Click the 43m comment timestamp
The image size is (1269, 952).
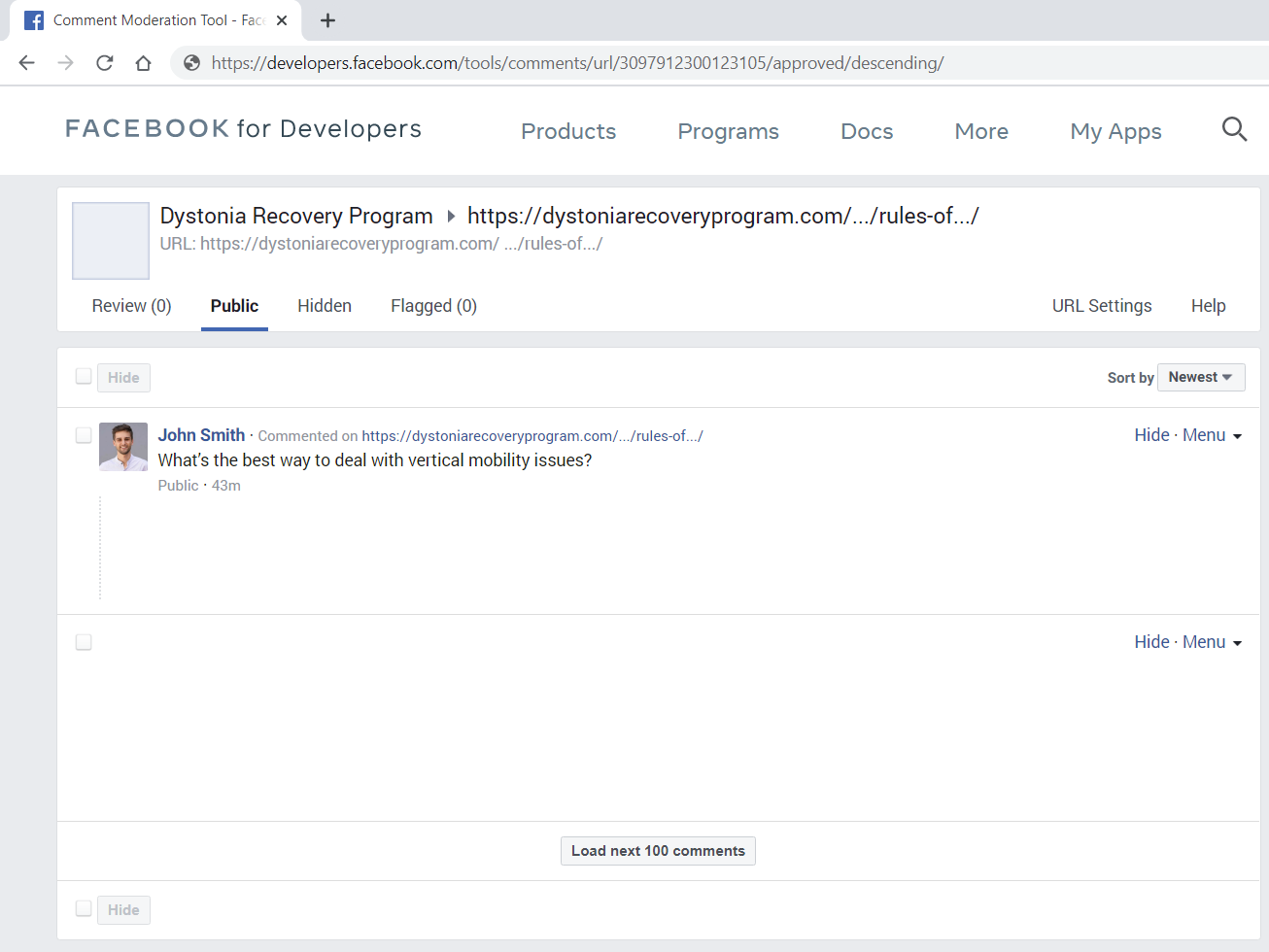[226, 486]
